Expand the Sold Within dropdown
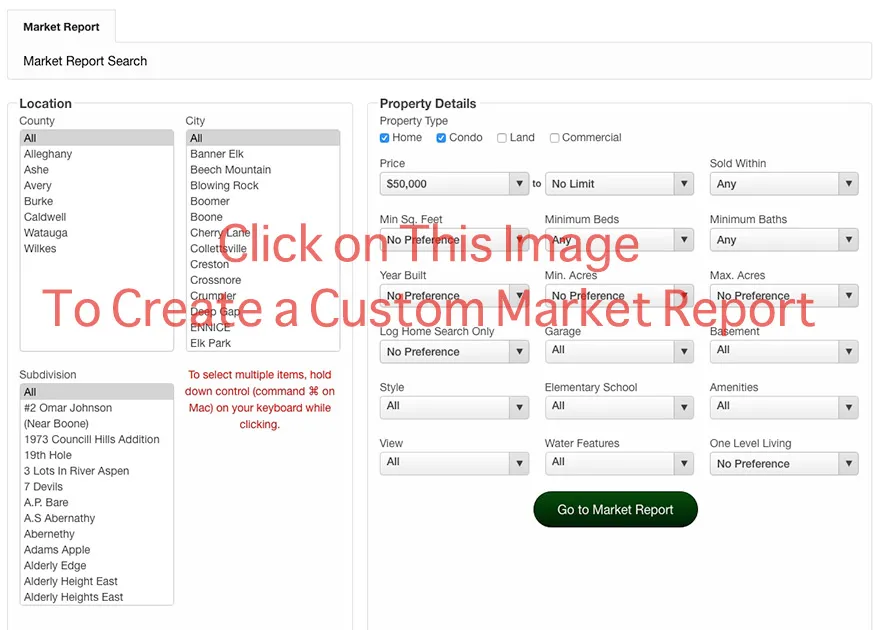The height and width of the screenshot is (630, 873). coord(784,184)
